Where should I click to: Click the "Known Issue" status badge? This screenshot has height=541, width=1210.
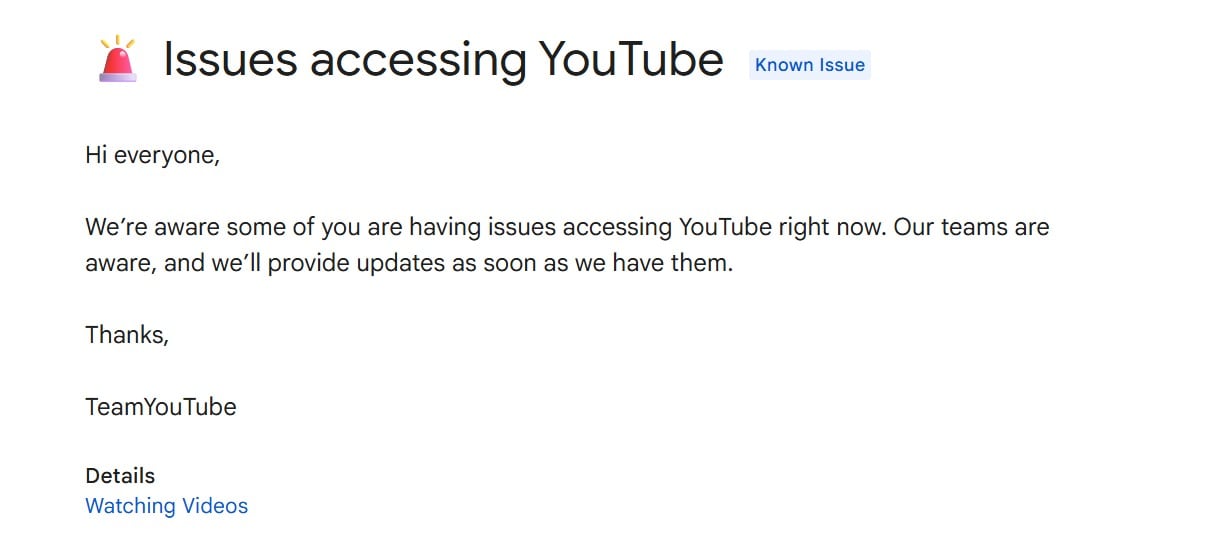pos(809,65)
